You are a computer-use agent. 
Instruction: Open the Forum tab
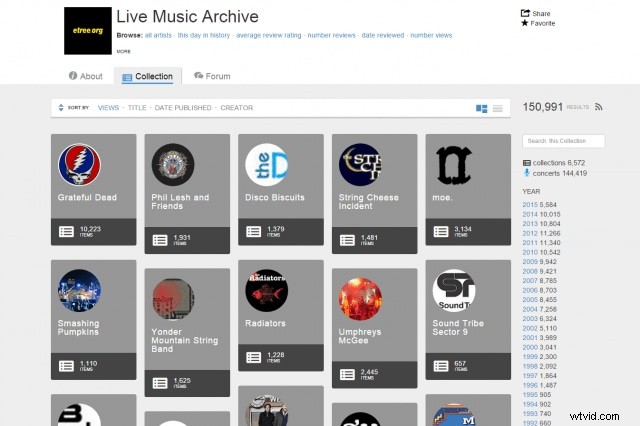click(x=212, y=76)
